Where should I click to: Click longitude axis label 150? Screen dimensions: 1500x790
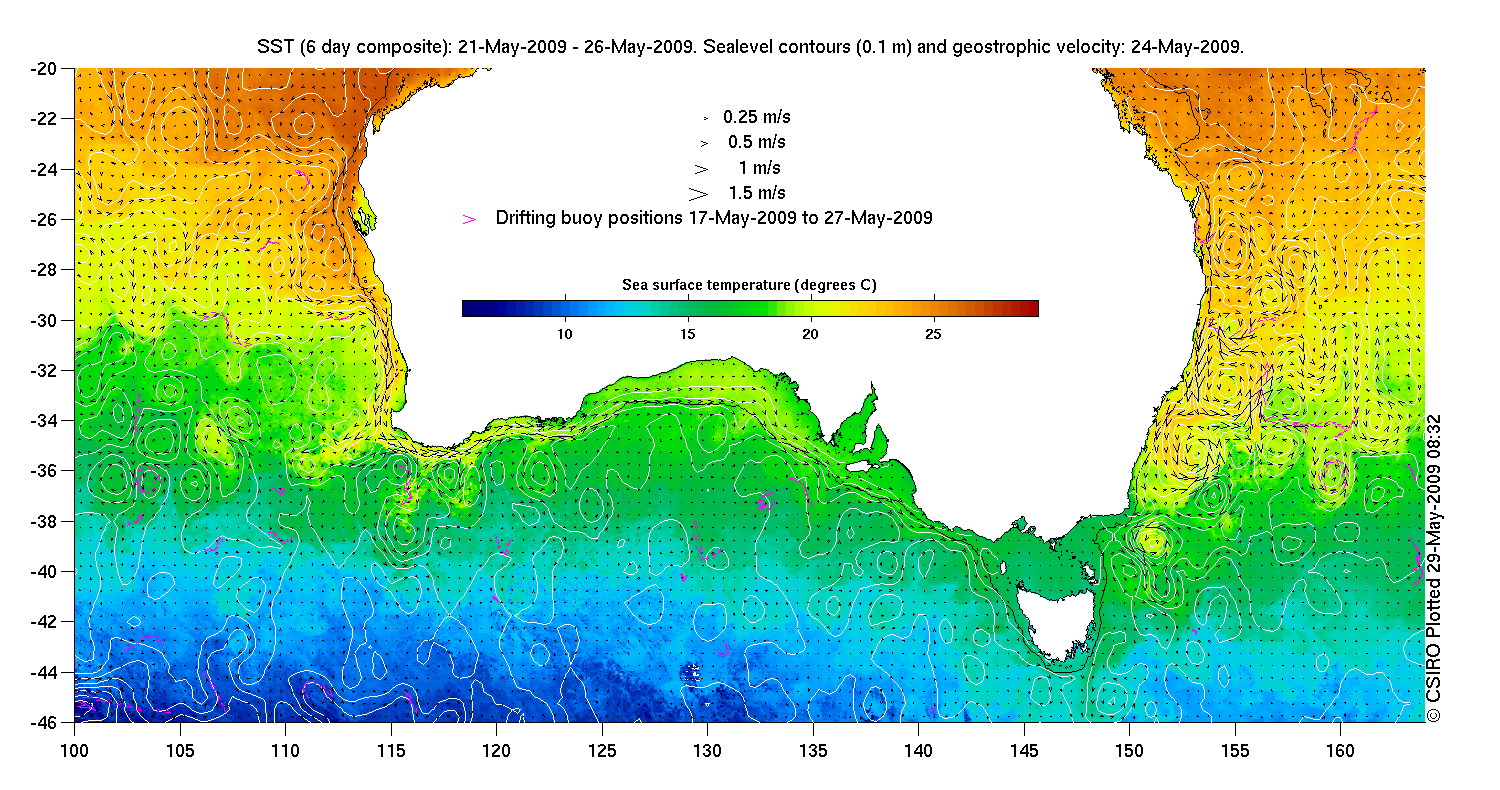point(1129,749)
